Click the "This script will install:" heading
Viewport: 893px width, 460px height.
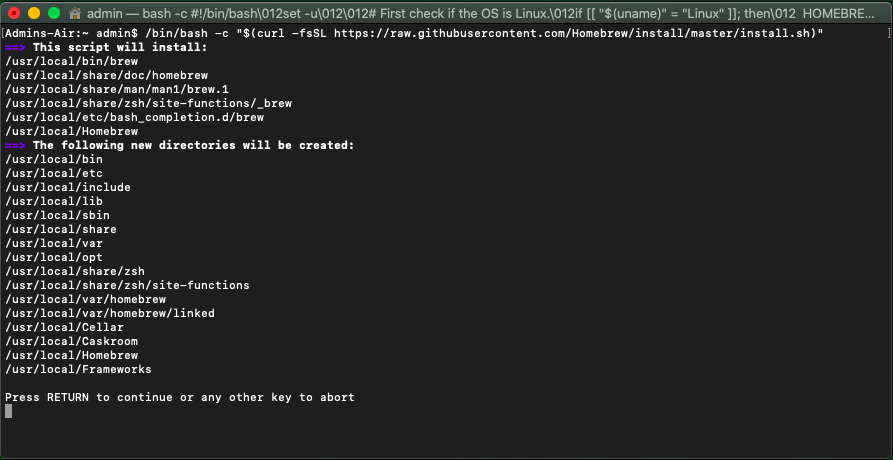(x=120, y=47)
